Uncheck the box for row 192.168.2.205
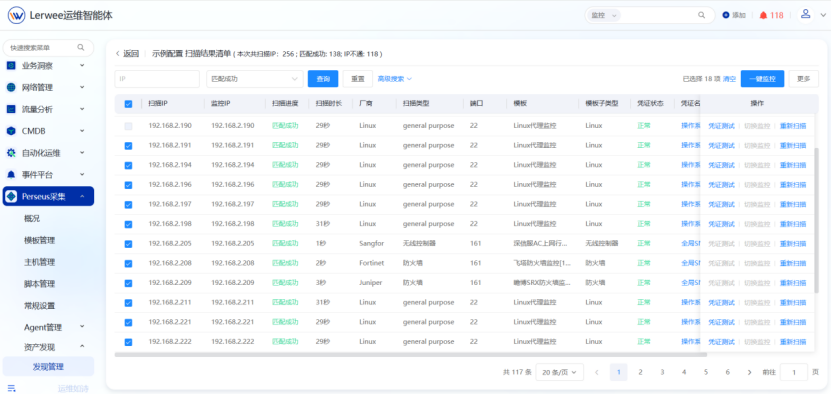 click(x=128, y=244)
